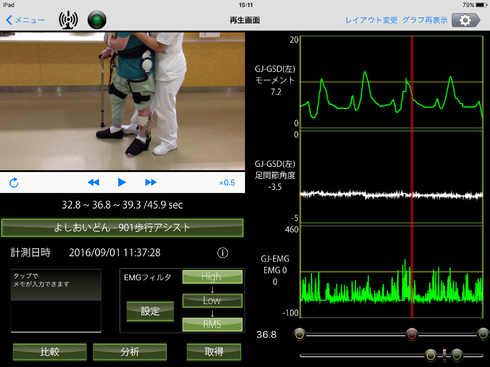
Task: Tap the red current-time slider handle
Action: coord(412,334)
